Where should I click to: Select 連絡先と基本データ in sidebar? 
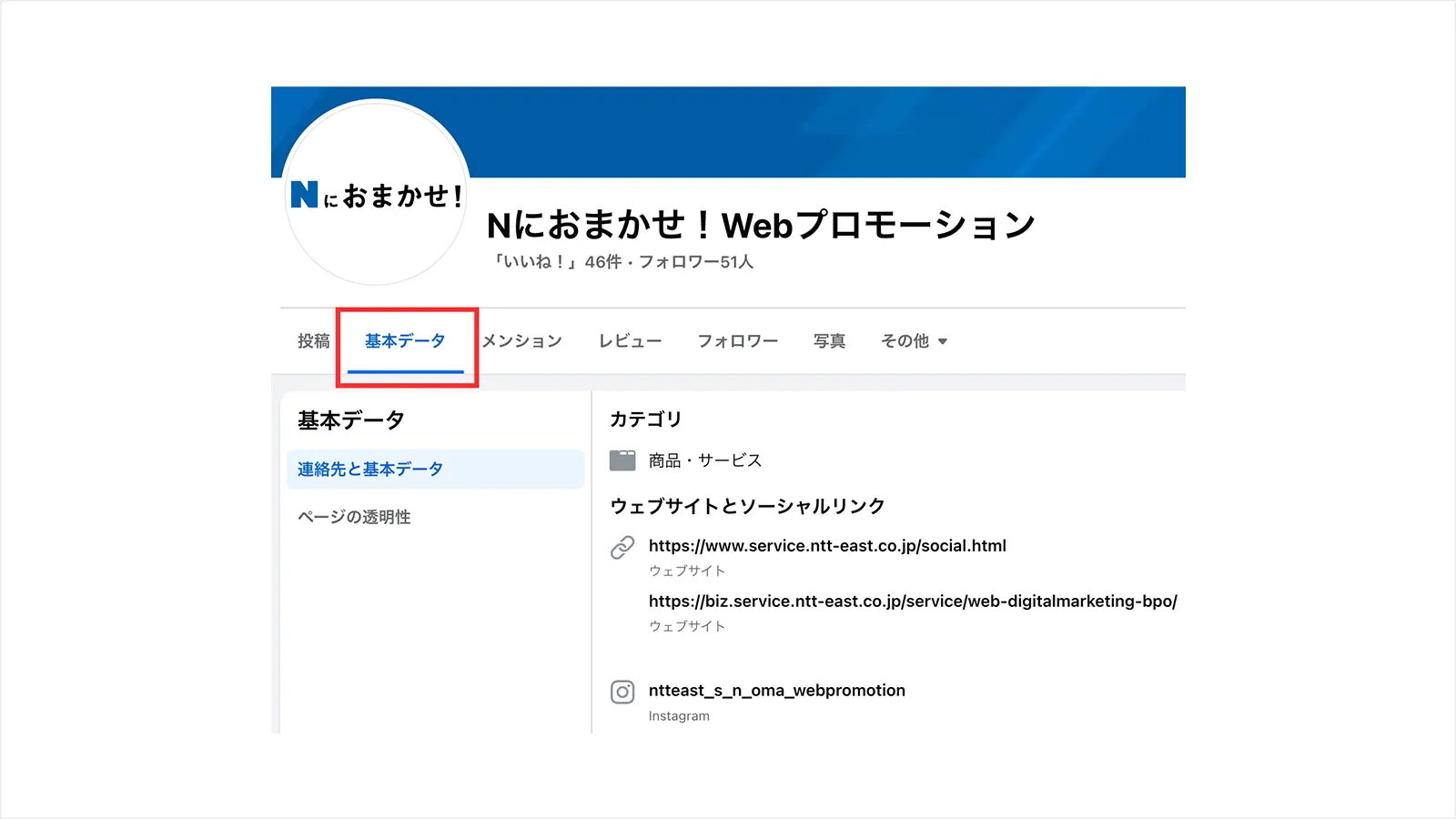(x=370, y=470)
